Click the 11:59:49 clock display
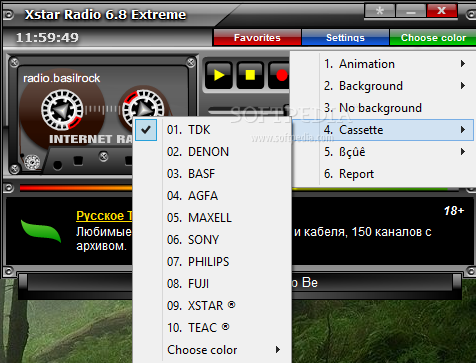This screenshot has width=476, height=363. (x=47, y=37)
